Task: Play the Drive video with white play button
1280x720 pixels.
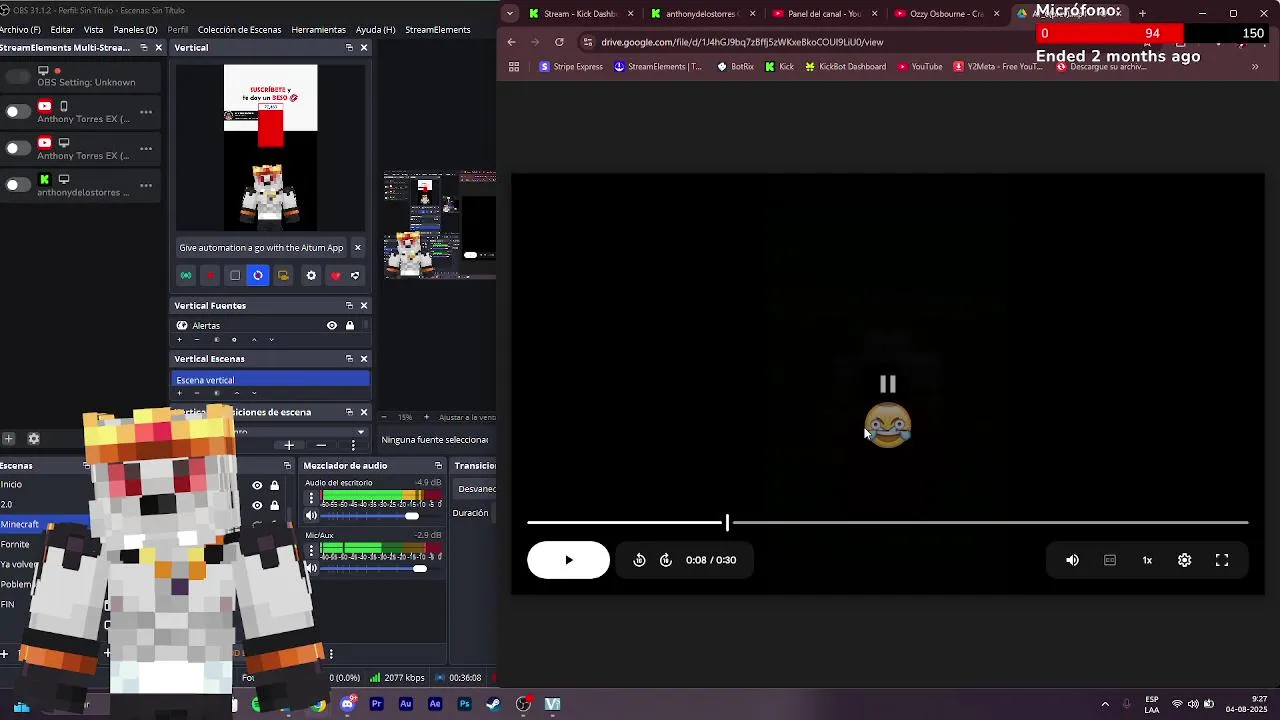Action: [x=568, y=560]
